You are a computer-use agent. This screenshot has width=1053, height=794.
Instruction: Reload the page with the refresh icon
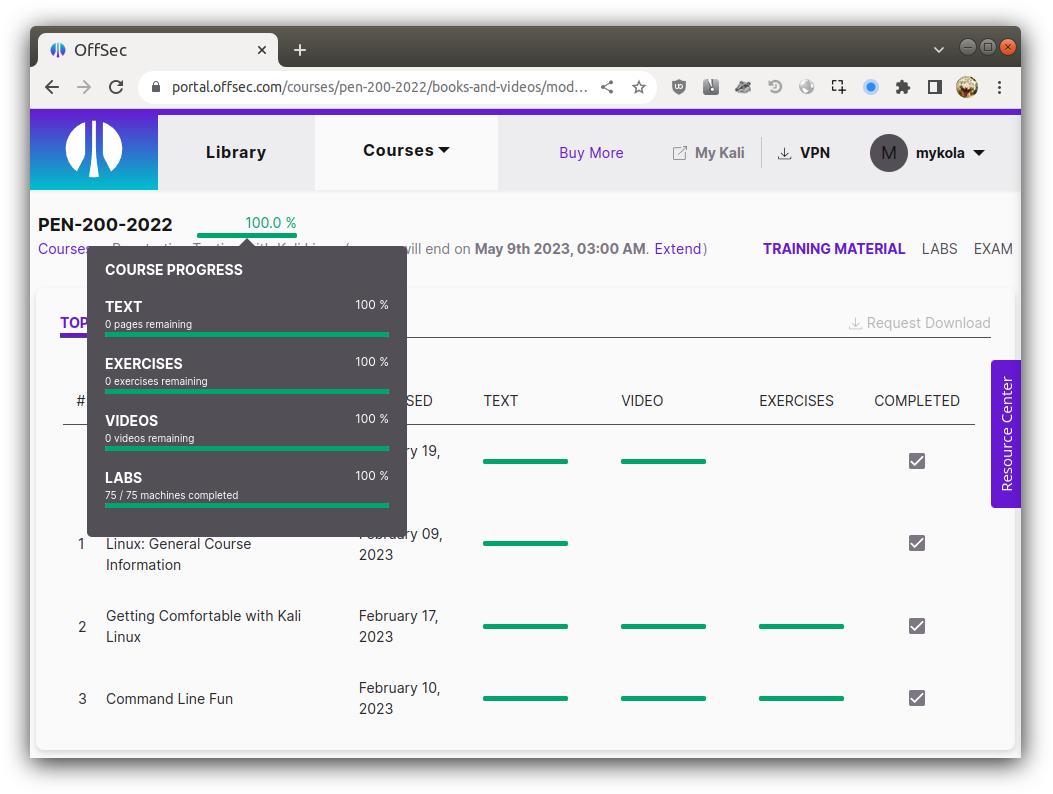(x=116, y=87)
